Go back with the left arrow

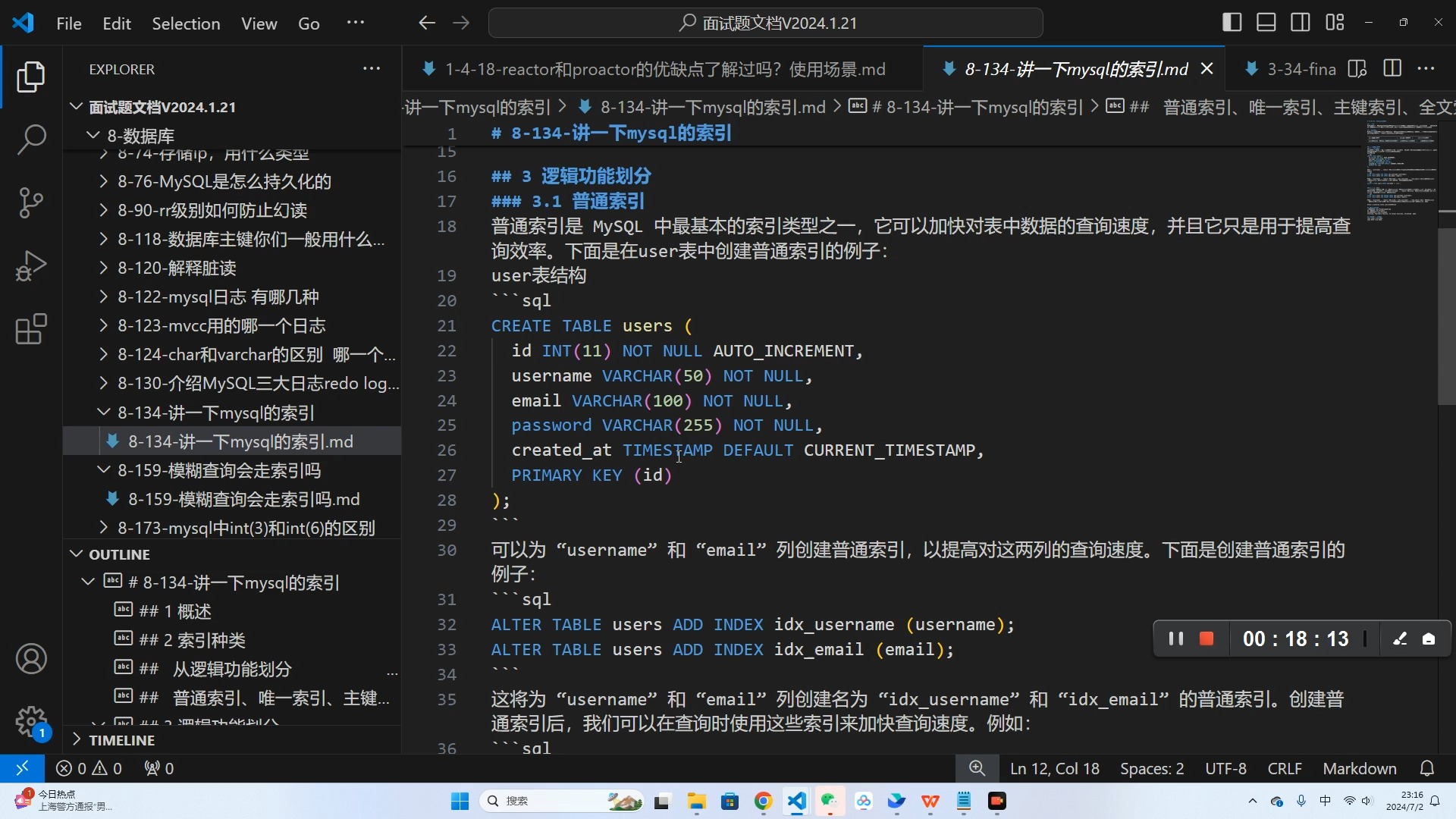point(427,23)
